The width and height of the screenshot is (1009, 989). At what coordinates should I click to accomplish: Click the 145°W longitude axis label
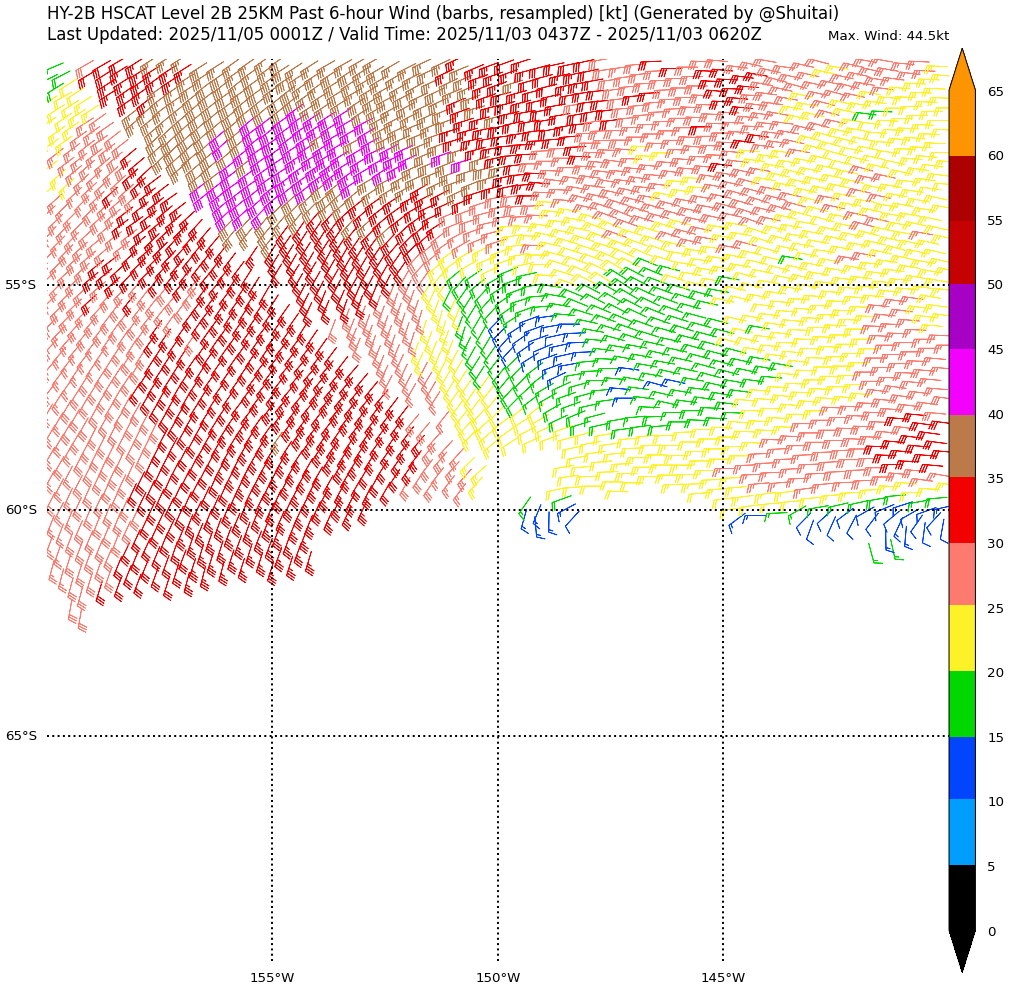point(723,977)
